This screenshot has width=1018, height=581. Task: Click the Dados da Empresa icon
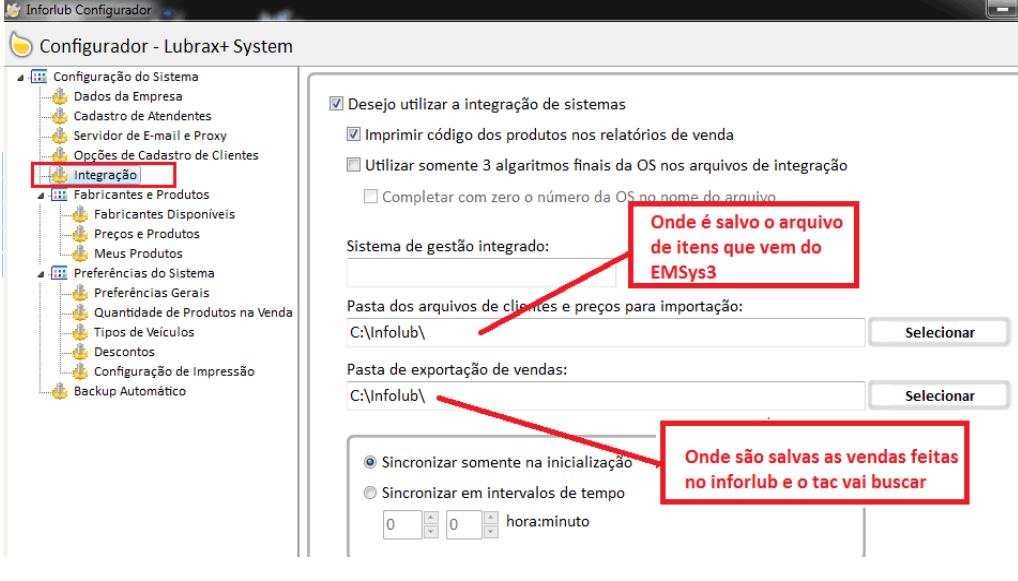pos(60,96)
